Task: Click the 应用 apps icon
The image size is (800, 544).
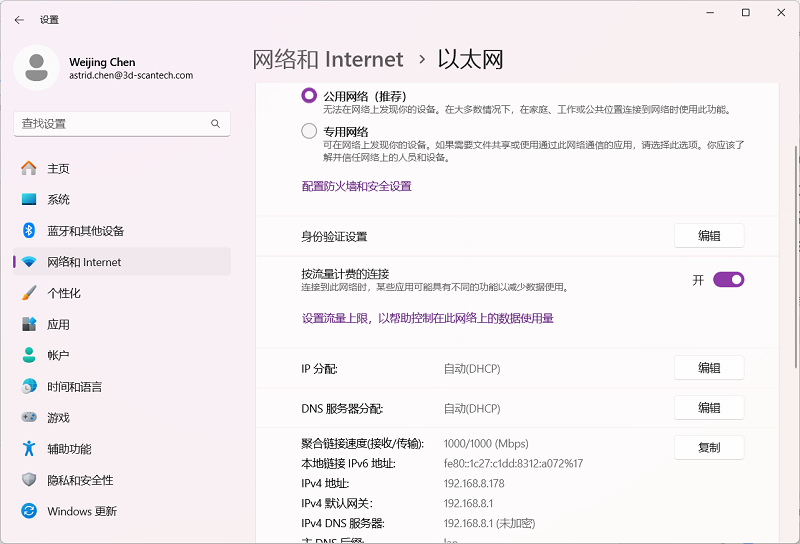Action: click(x=29, y=324)
